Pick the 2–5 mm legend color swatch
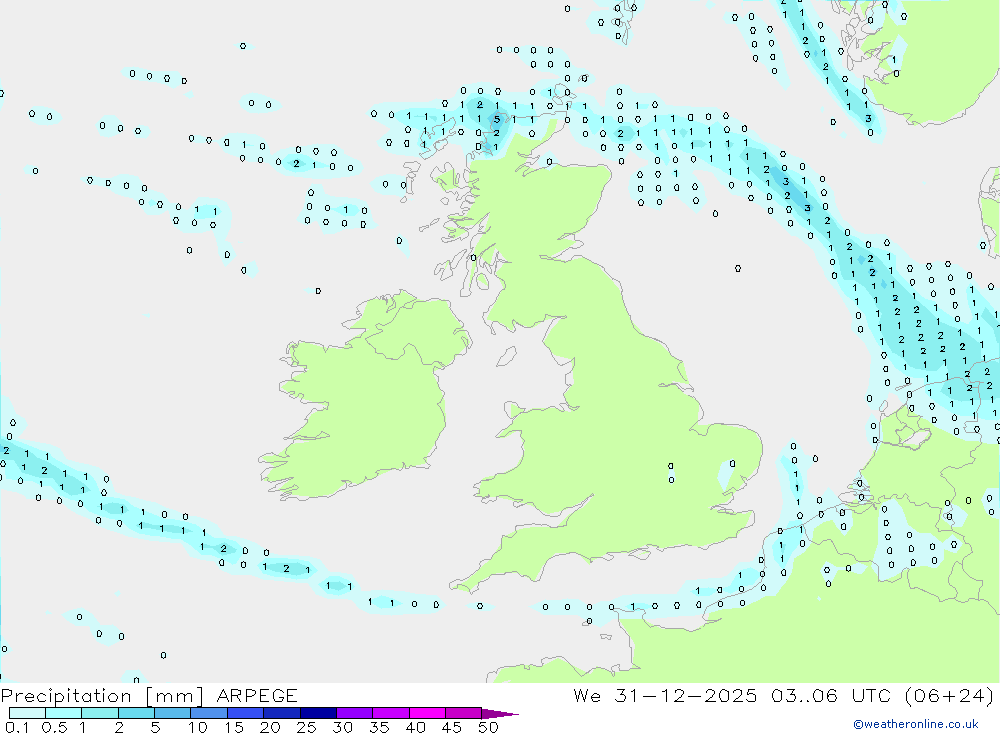This screenshot has height=733, width=1000. click(x=136, y=713)
